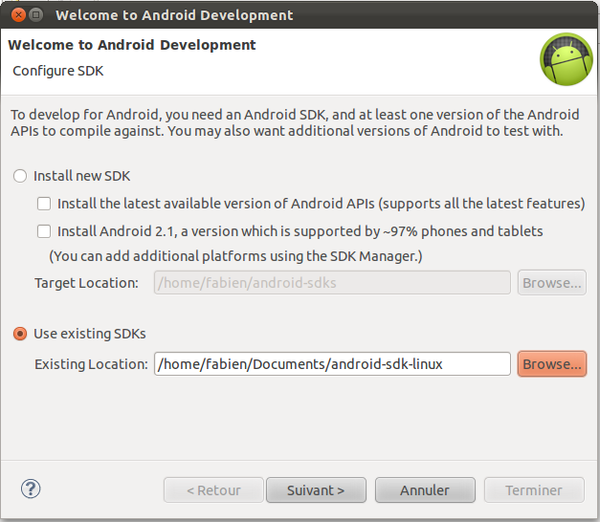Click the Target Location path field
Viewport: 600px width, 522px height.
(x=332, y=283)
